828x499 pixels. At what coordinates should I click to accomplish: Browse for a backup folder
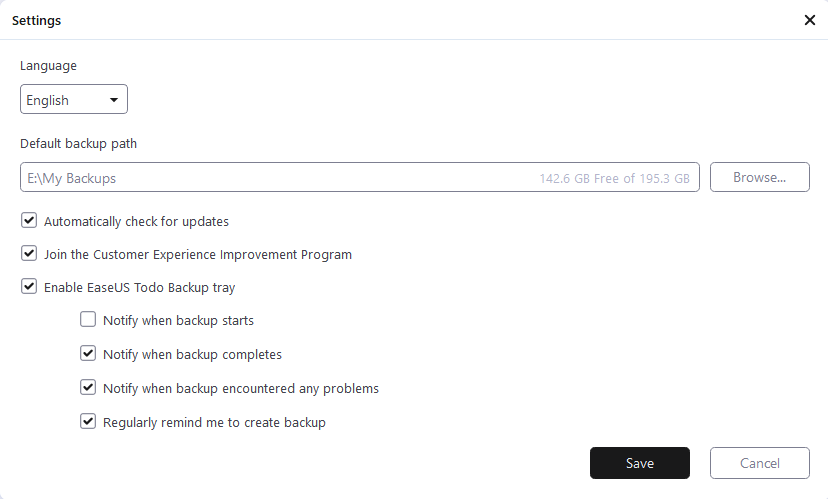[759, 177]
